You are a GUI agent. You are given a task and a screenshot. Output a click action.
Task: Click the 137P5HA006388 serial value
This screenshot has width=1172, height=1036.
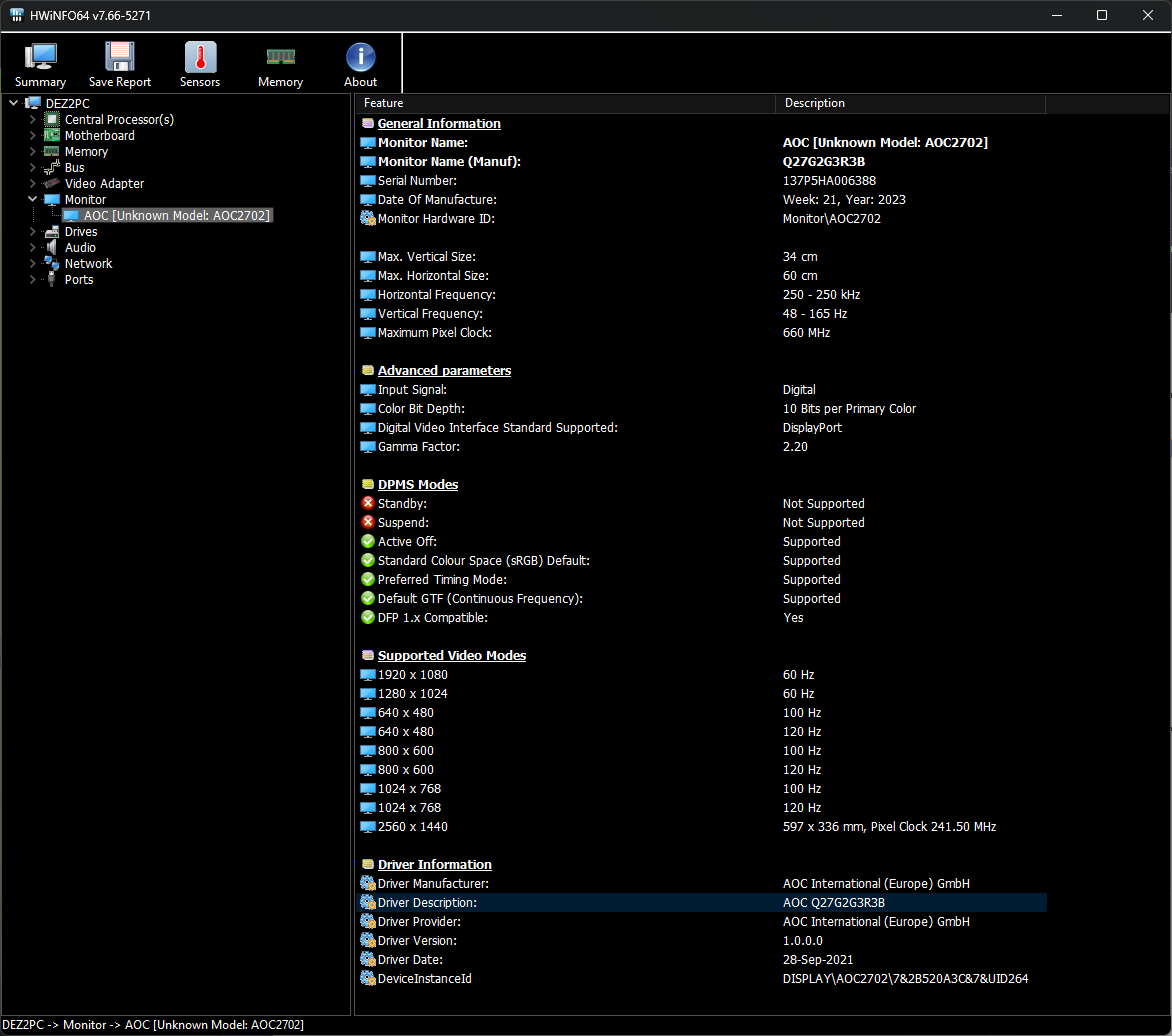[829, 180]
